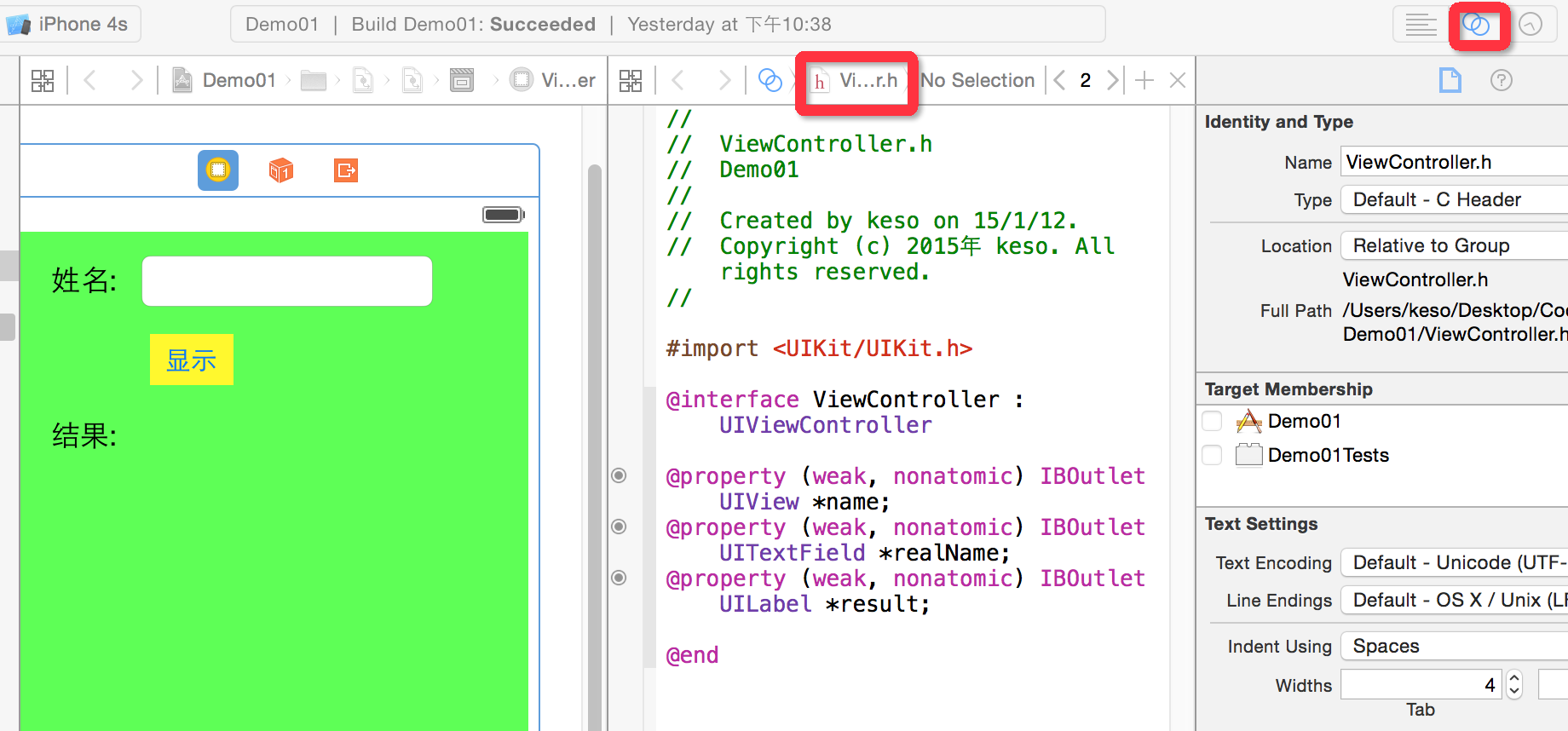Screen dimensions: 1568x731
Task: Click the yellow 显示 button
Action: (192, 360)
